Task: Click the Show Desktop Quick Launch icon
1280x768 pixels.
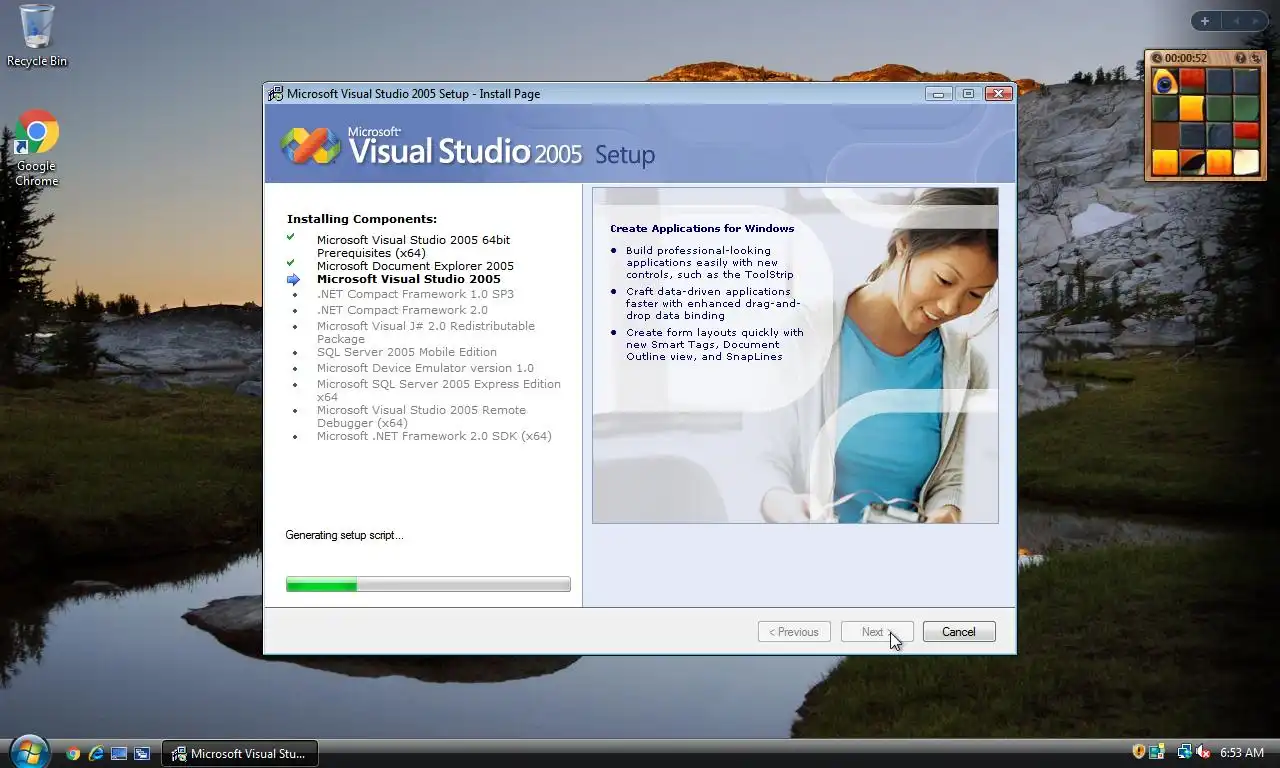Action: [119, 754]
